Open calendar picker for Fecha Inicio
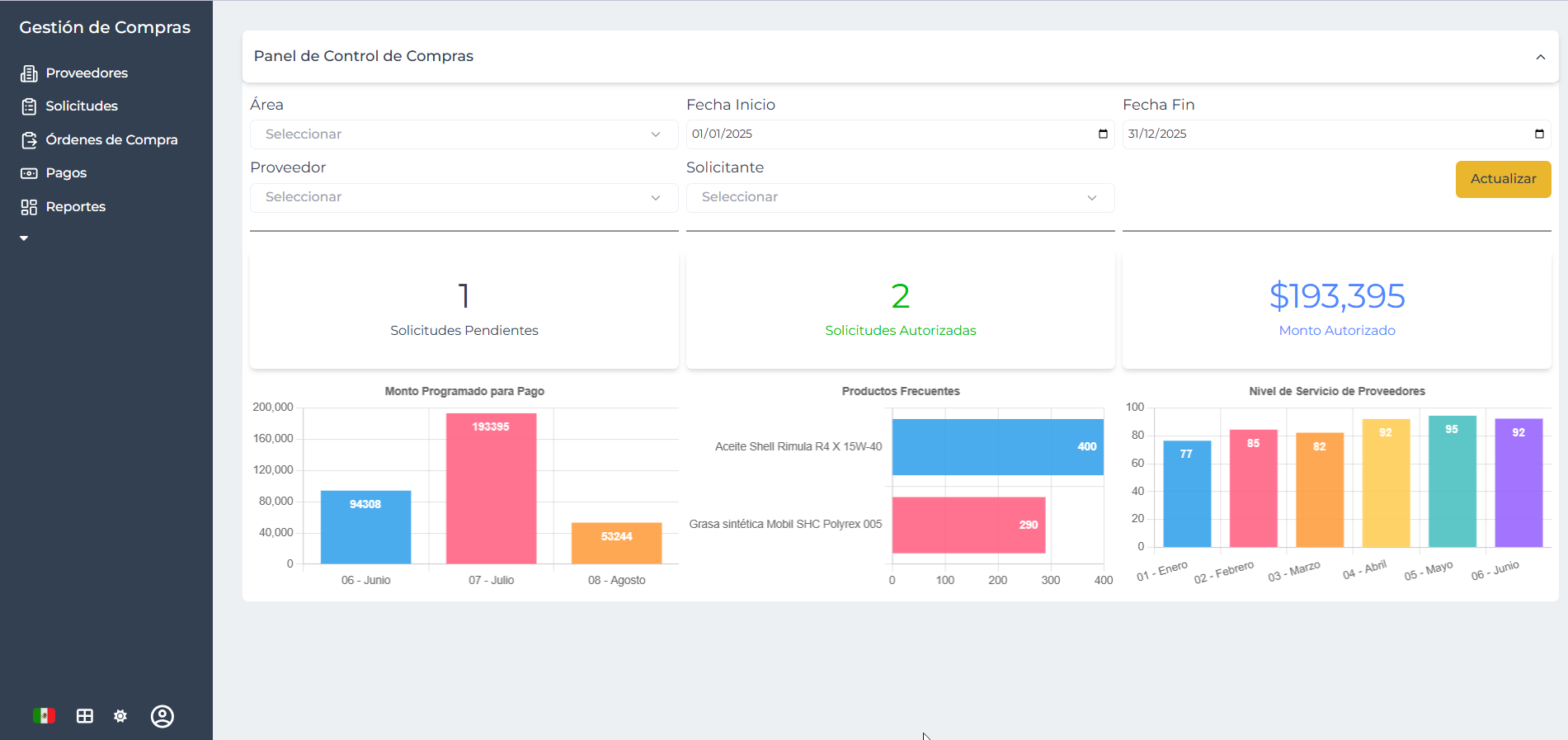 click(1103, 134)
